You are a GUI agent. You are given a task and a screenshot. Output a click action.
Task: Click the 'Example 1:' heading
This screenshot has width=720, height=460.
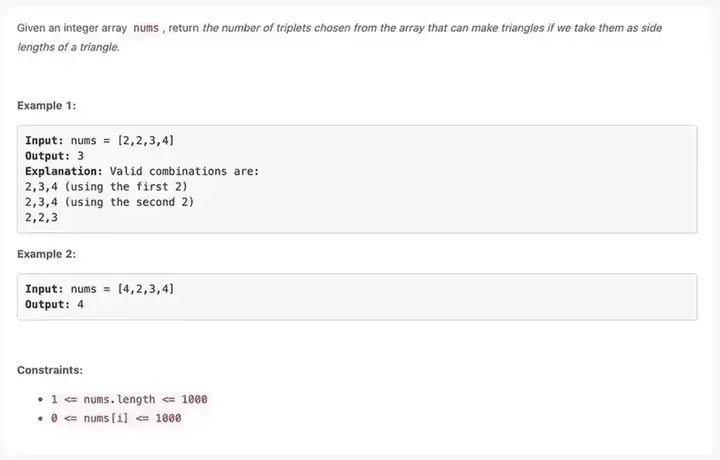tap(46, 106)
